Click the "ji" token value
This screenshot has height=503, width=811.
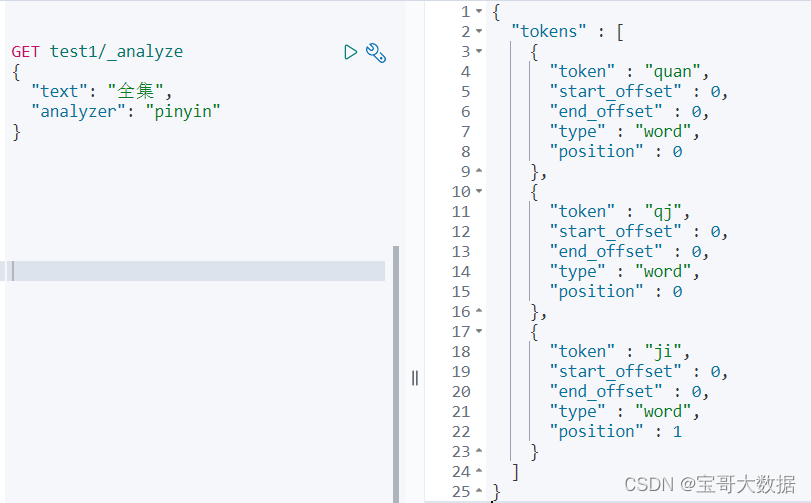(x=663, y=352)
